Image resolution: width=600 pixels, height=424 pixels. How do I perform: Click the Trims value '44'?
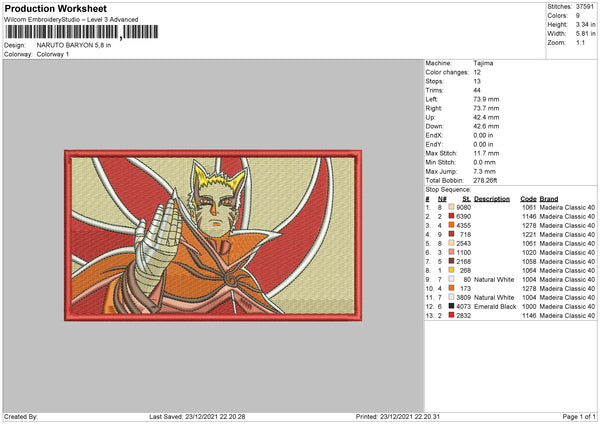click(x=477, y=90)
